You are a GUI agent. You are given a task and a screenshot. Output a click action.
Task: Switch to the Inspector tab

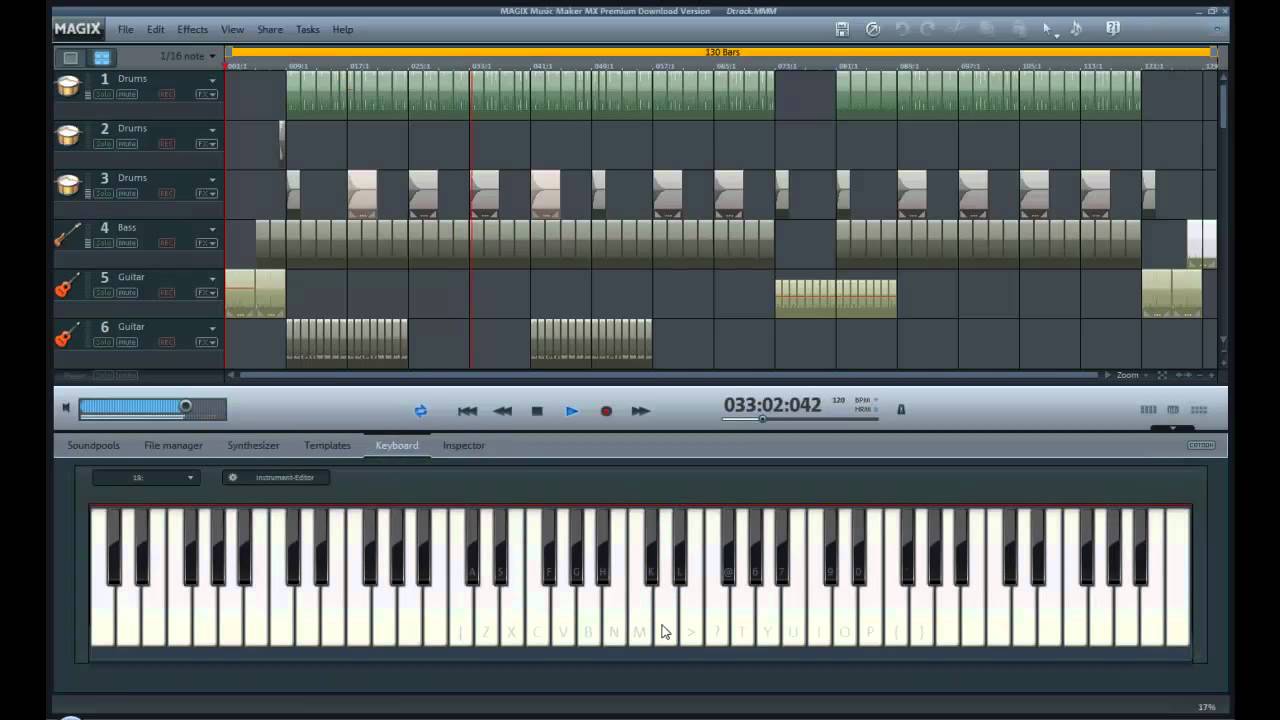pos(464,445)
